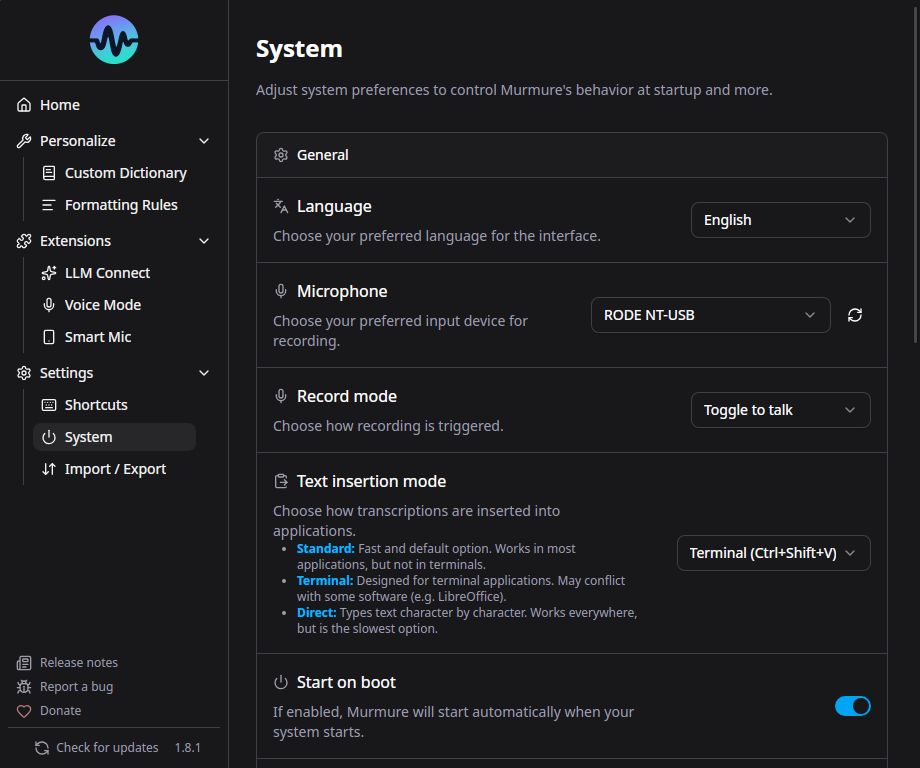Click the Smart Mic phone icon
The image size is (920, 768).
(x=47, y=336)
